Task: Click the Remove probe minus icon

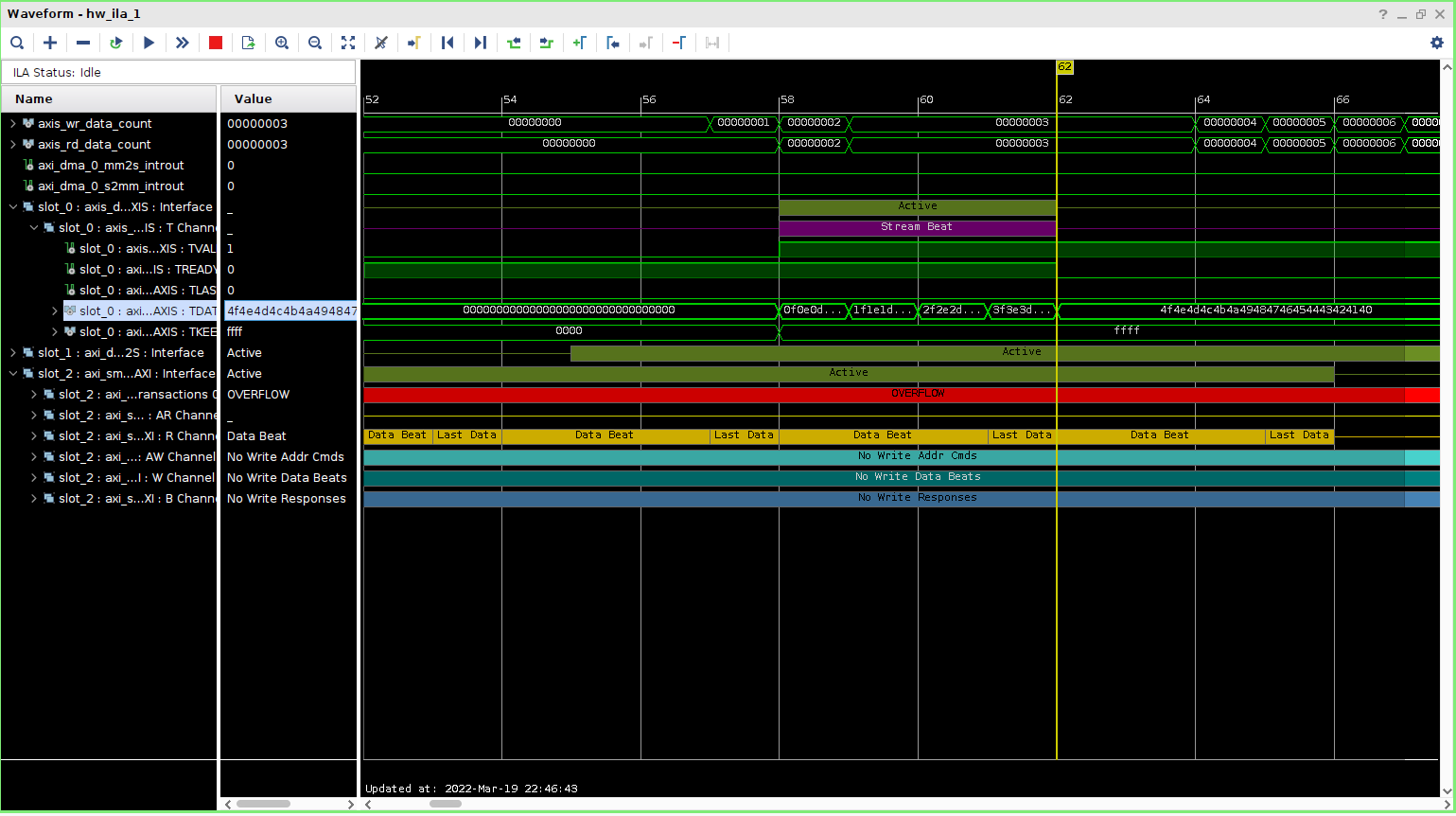Action: (x=83, y=43)
